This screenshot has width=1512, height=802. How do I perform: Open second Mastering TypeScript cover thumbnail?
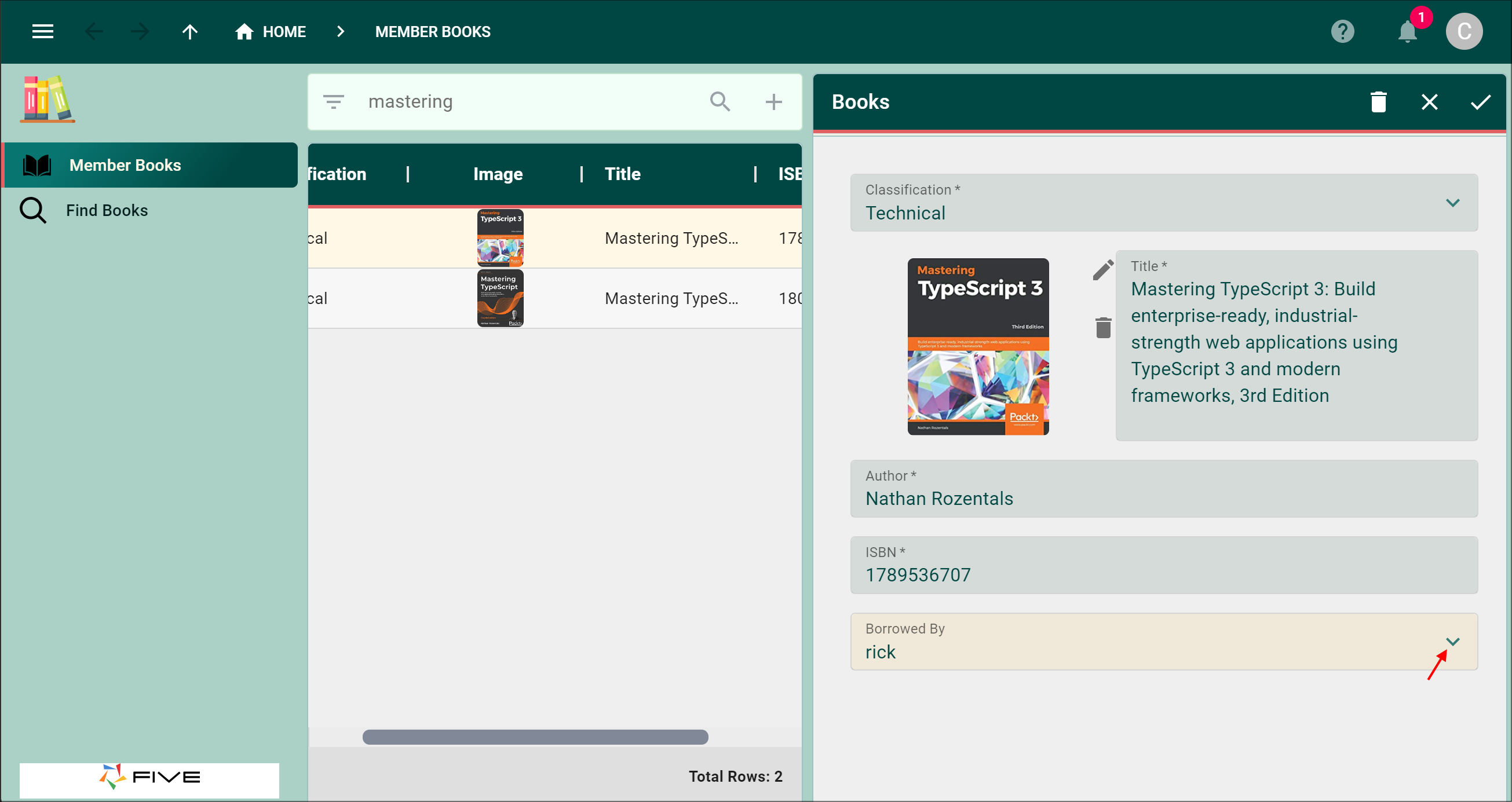(x=500, y=299)
